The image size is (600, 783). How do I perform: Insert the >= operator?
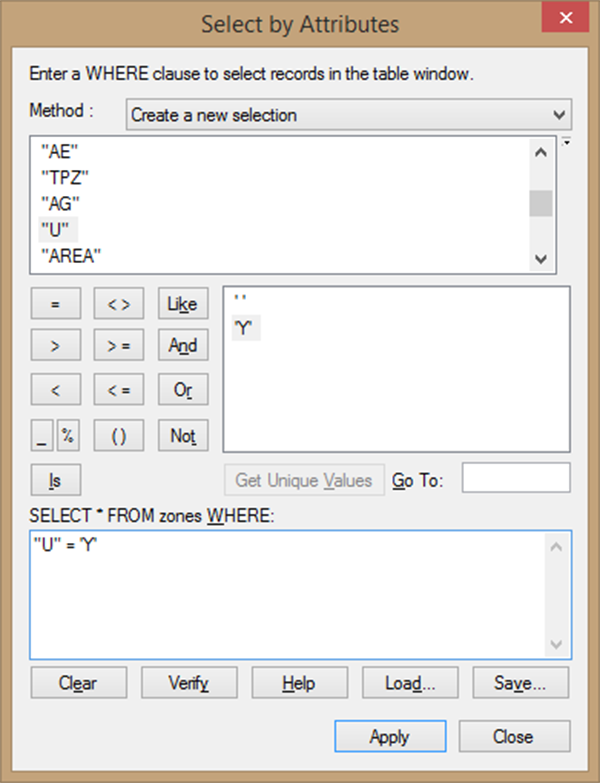click(119, 345)
